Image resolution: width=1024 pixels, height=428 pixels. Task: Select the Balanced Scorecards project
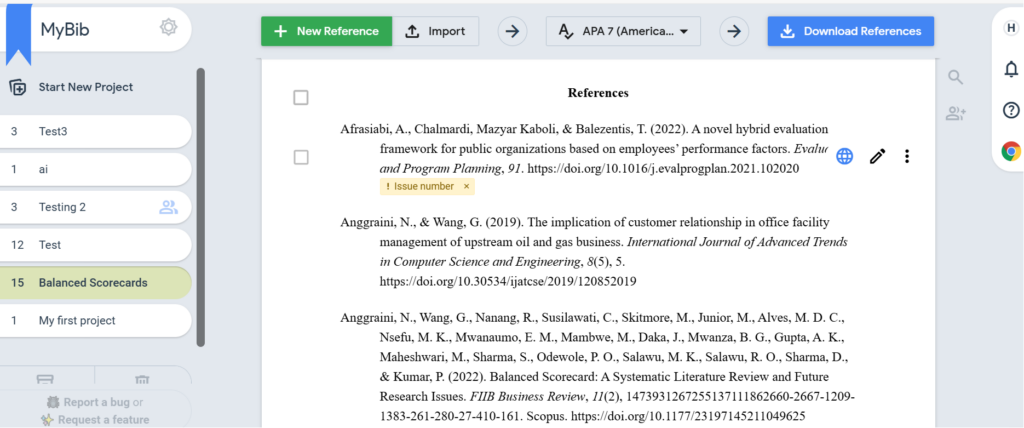click(x=95, y=283)
